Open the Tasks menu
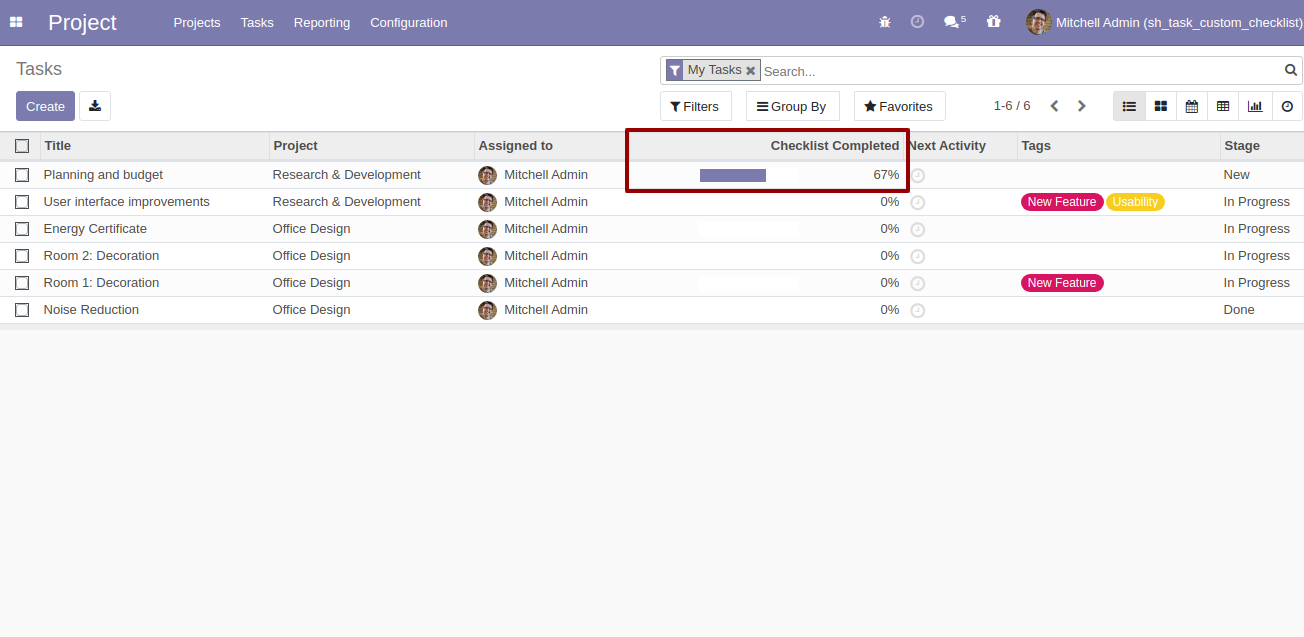 [257, 22]
